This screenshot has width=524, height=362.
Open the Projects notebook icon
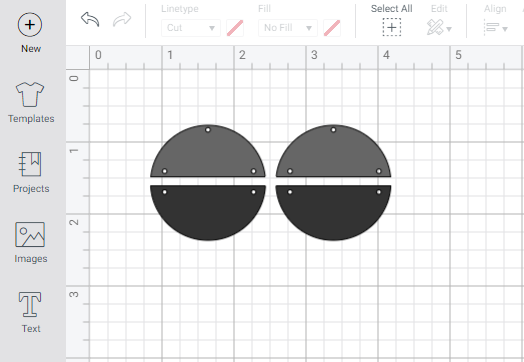point(30,164)
